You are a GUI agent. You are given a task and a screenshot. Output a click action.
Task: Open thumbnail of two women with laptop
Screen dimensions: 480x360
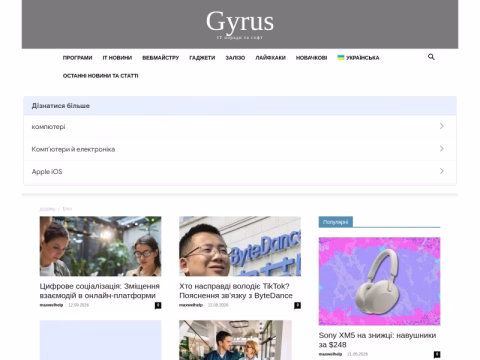tap(100, 246)
